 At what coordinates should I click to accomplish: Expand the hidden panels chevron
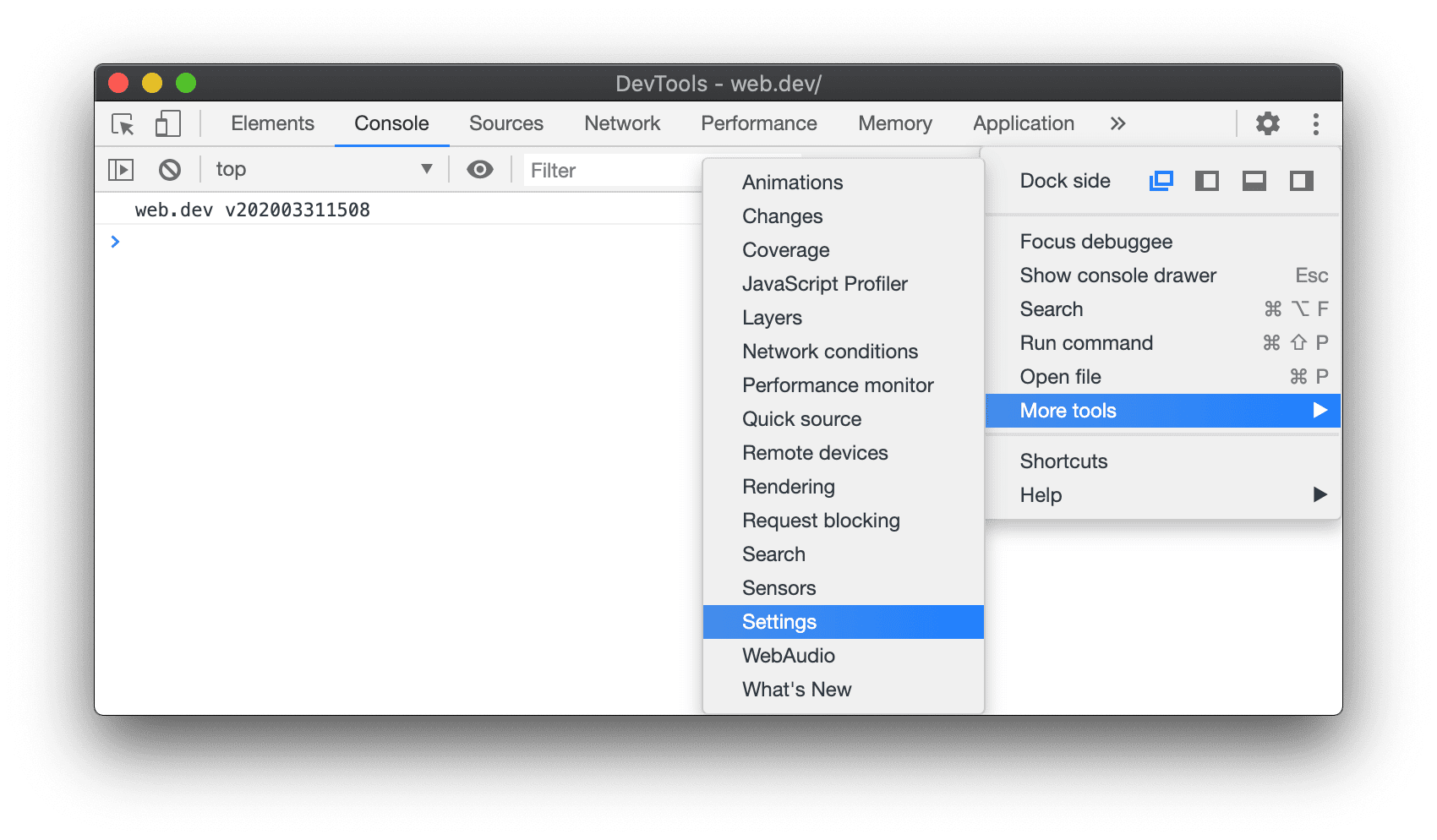click(x=1117, y=123)
